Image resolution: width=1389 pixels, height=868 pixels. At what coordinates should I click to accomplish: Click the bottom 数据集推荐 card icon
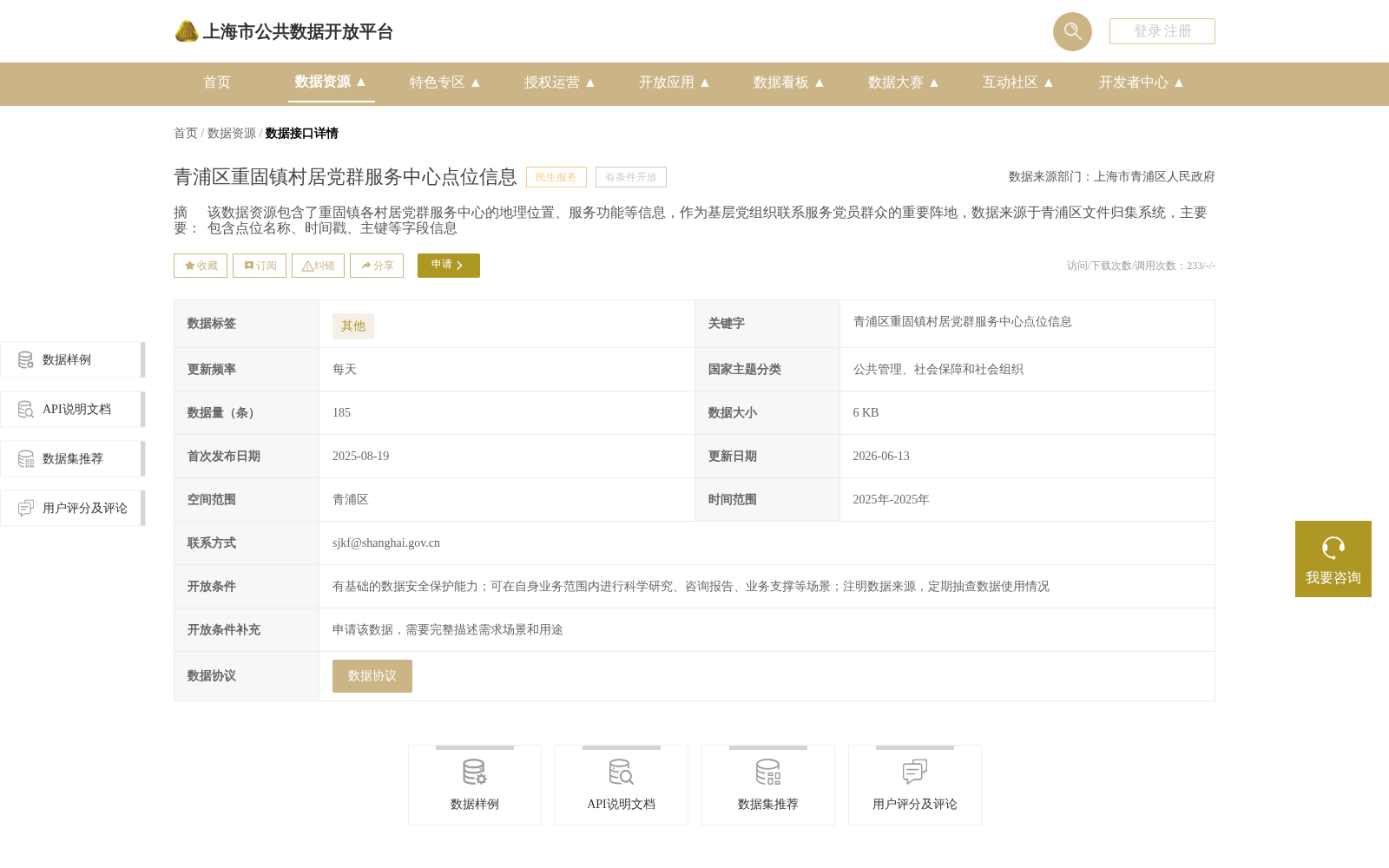pos(768,772)
